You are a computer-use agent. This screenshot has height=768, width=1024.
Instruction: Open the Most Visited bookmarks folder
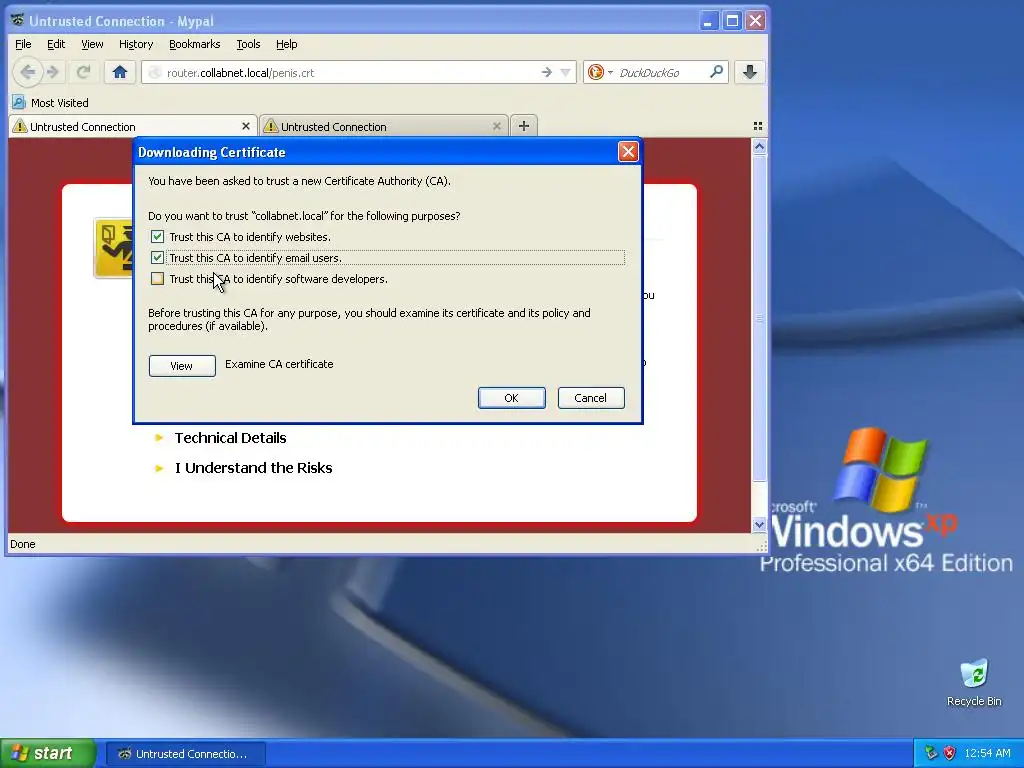pos(50,103)
